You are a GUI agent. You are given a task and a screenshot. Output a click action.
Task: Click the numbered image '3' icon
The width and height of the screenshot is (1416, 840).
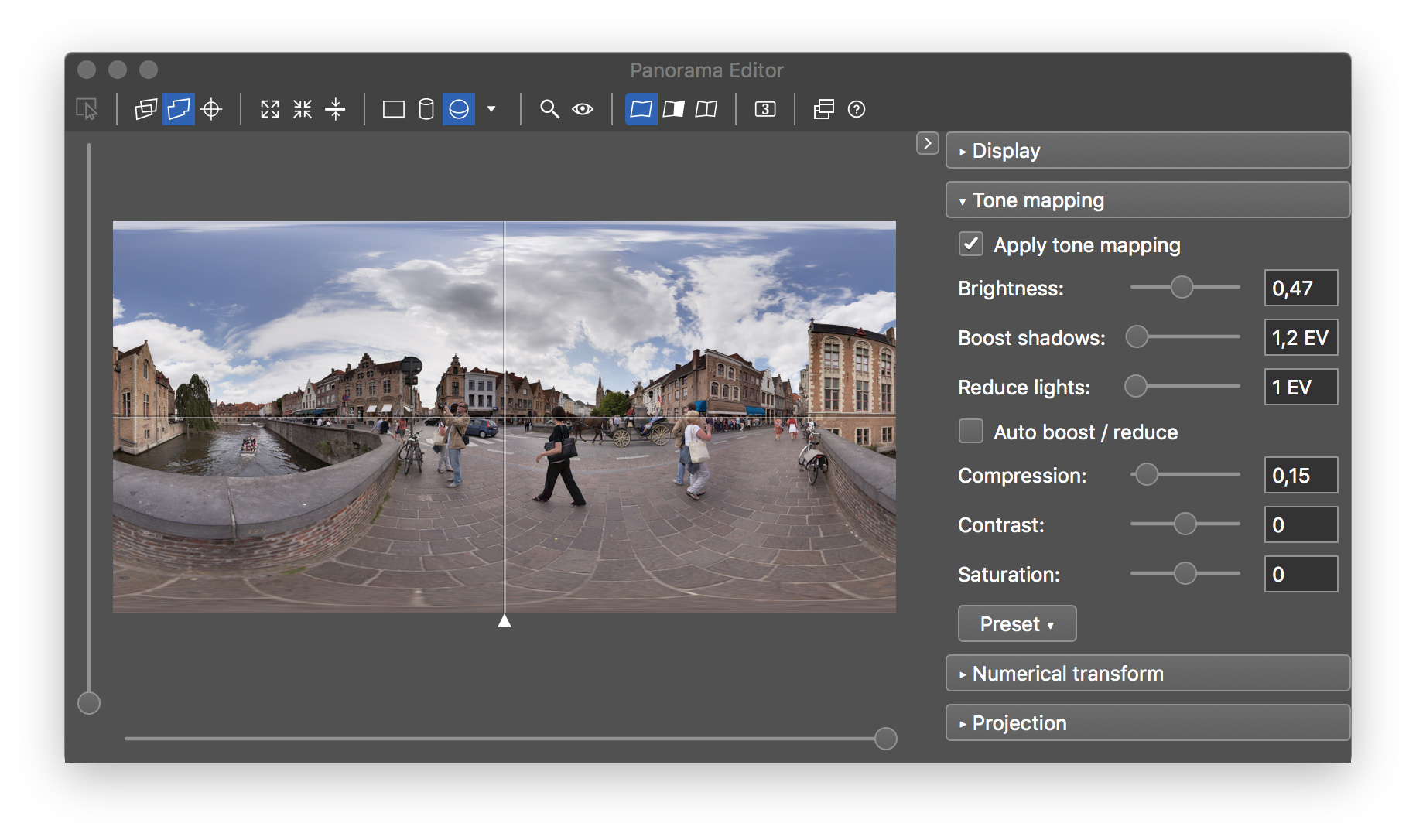[x=765, y=109]
